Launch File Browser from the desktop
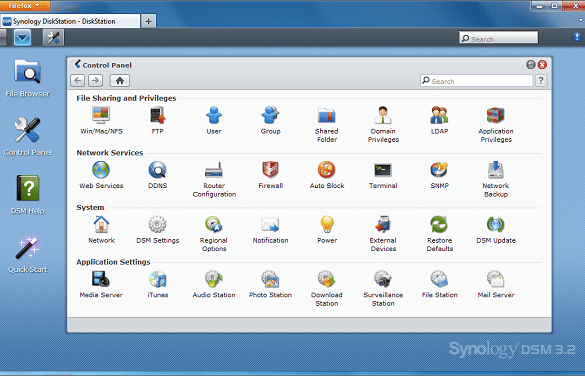Screen dimensions: 585x376 coord(27,72)
